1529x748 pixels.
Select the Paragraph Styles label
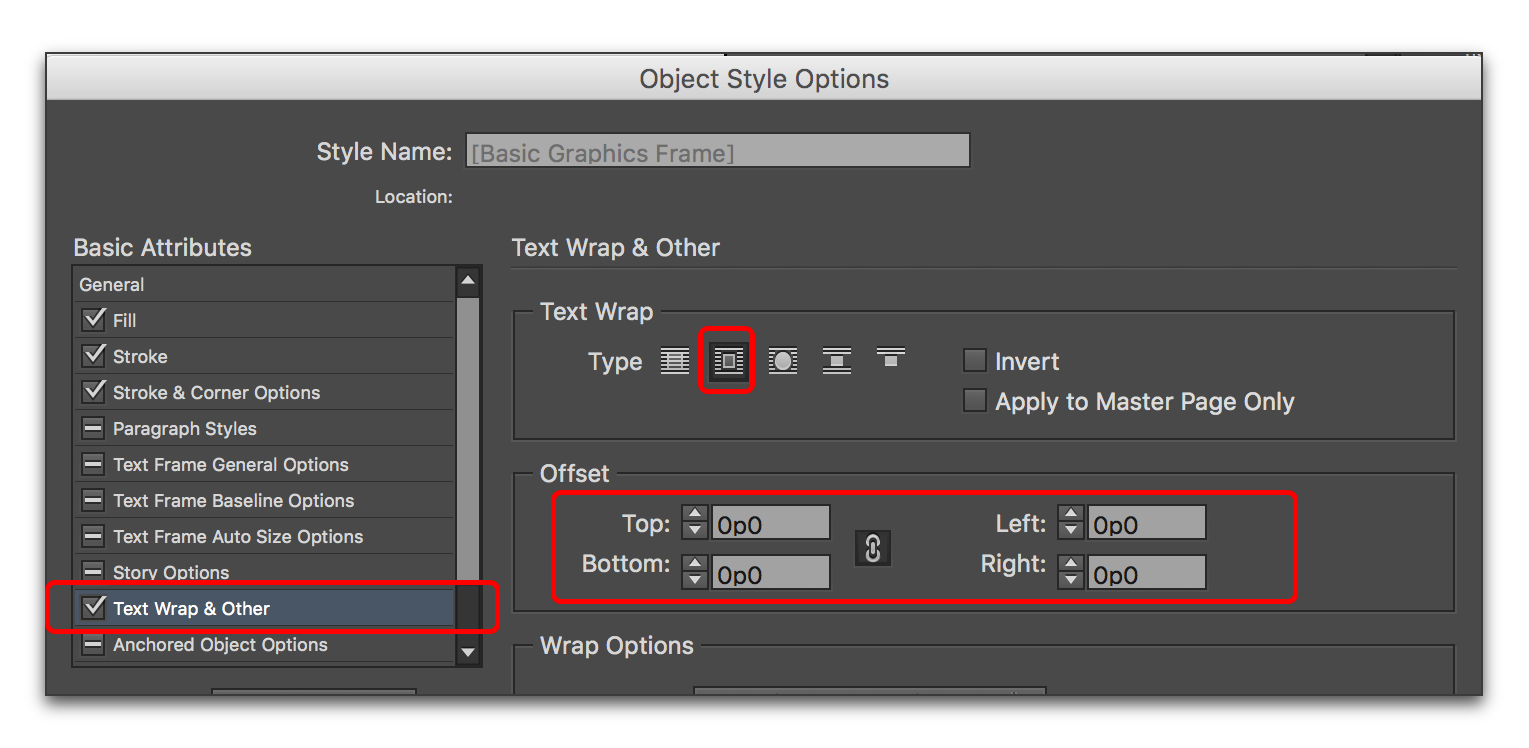click(x=185, y=429)
